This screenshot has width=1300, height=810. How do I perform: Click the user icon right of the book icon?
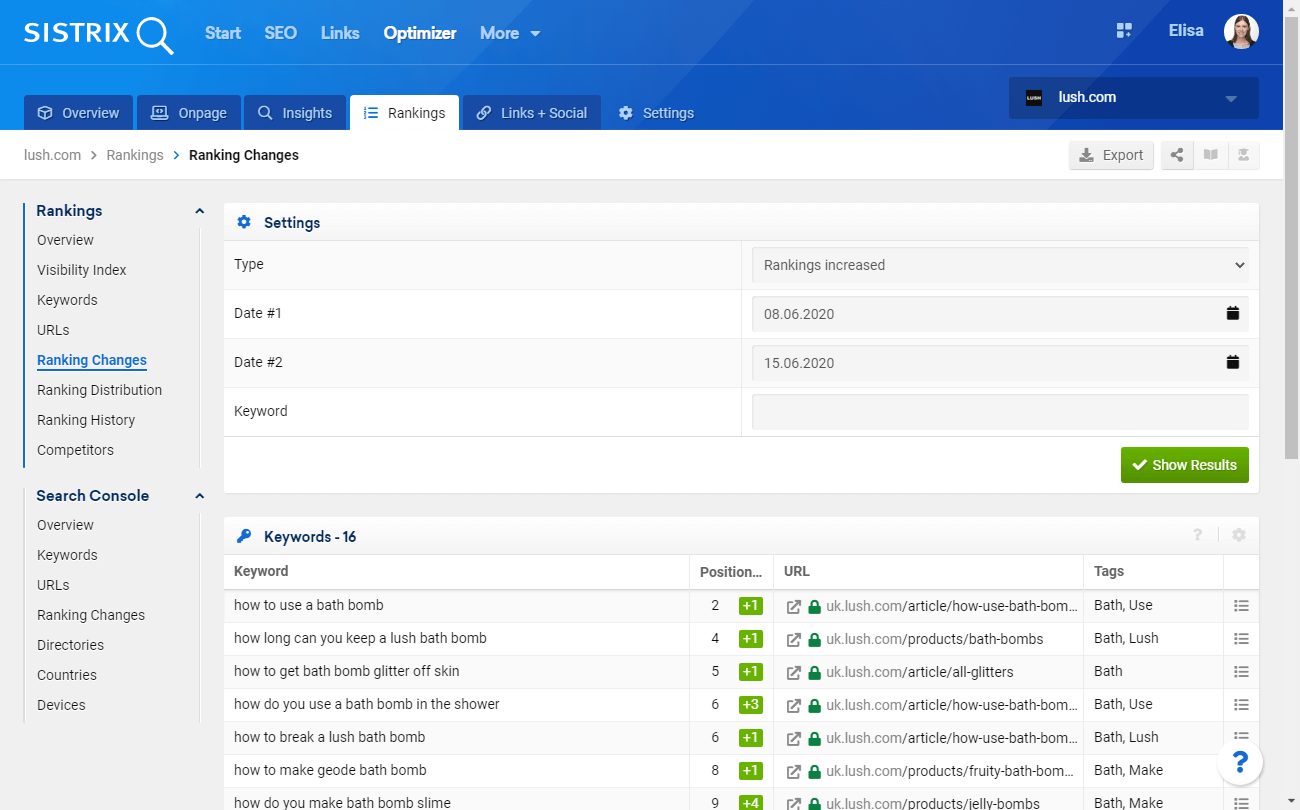[1243, 155]
